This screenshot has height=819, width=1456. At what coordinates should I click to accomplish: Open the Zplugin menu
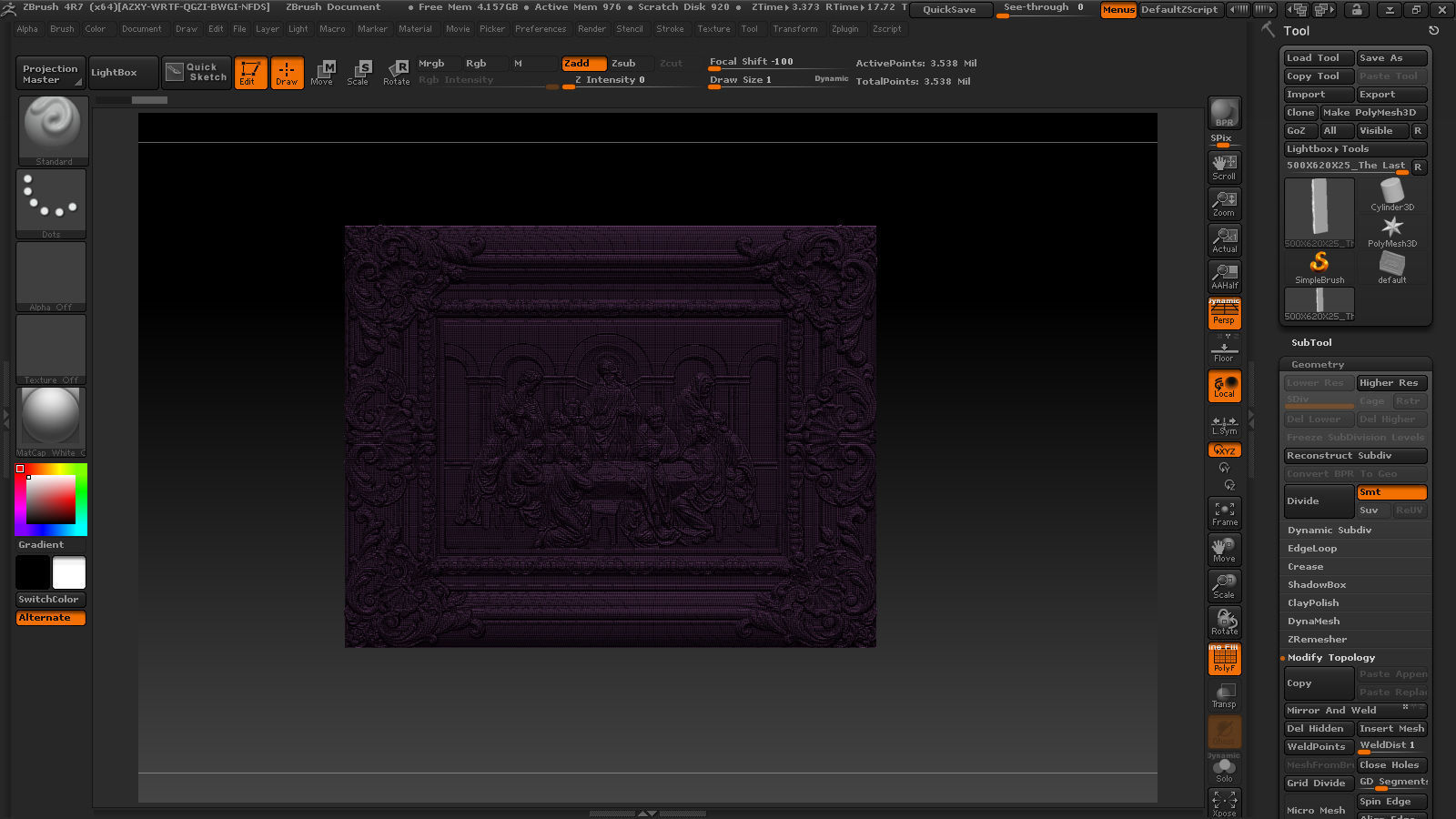point(844,29)
